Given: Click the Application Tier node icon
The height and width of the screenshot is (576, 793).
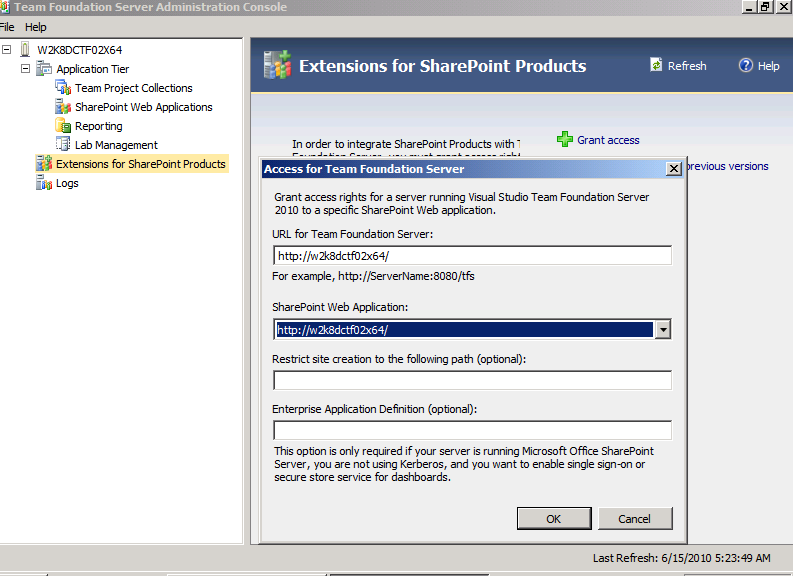Looking at the screenshot, I should (44, 69).
